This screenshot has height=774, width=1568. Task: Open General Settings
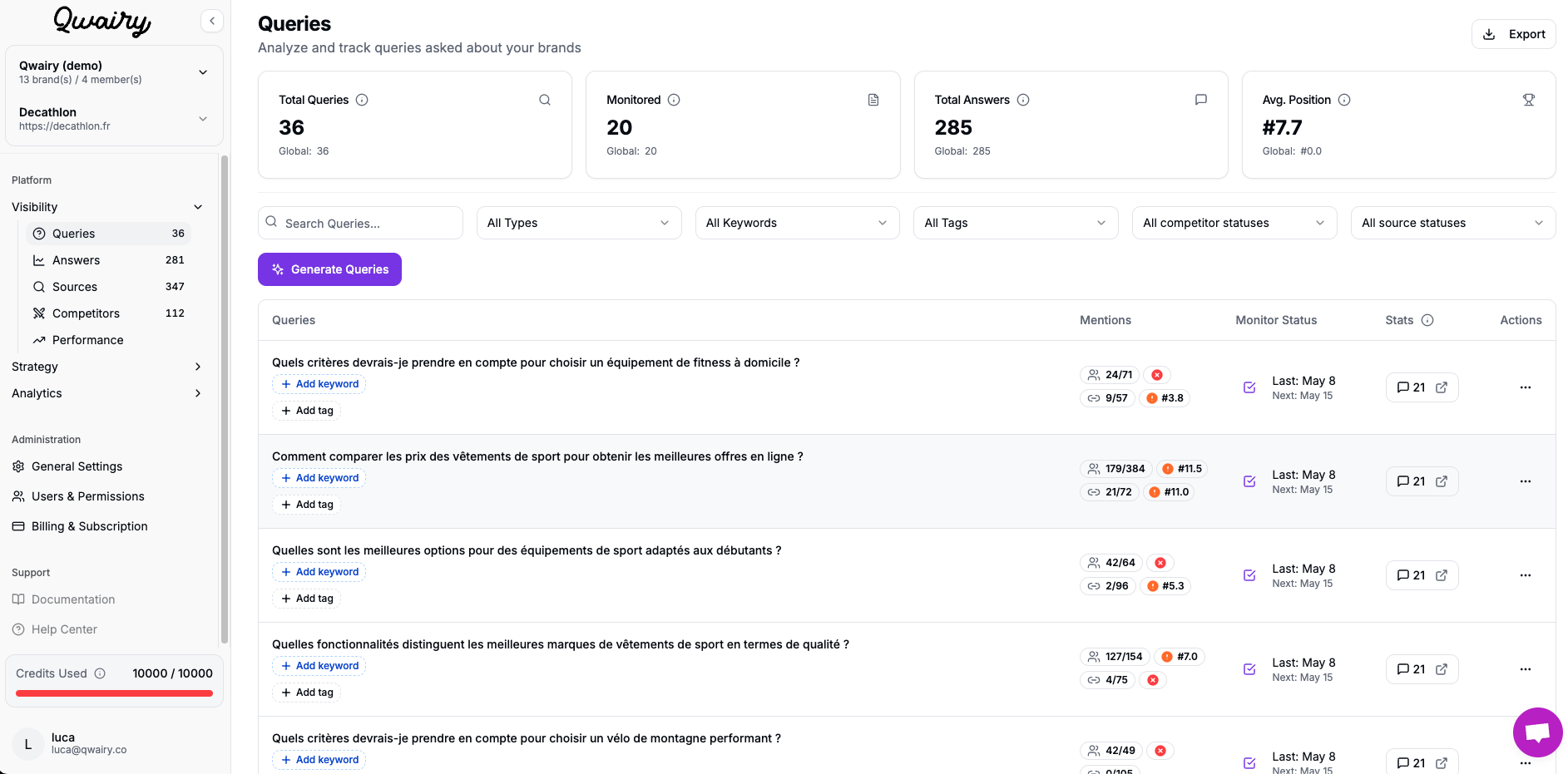click(x=77, y=466)
